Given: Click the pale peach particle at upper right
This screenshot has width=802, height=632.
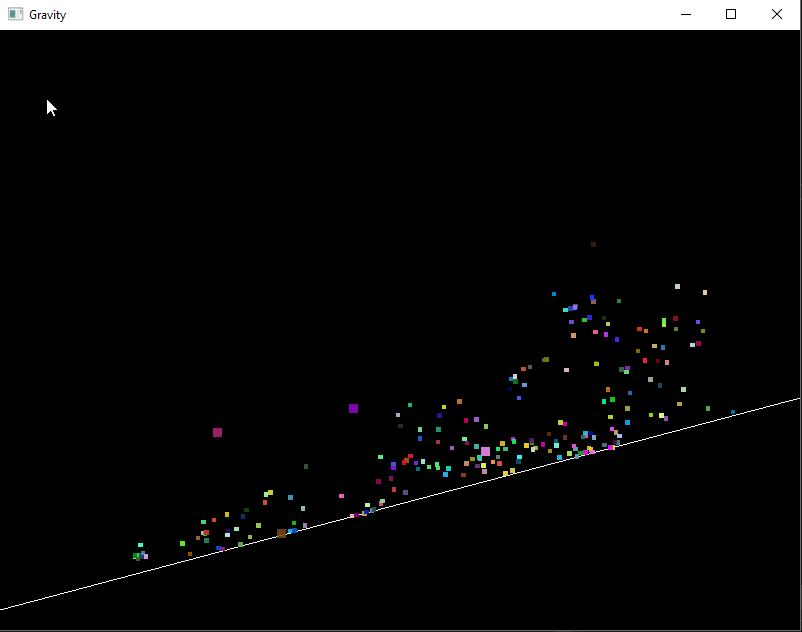Looking at the screenshot, I should (x=705, y=292).
